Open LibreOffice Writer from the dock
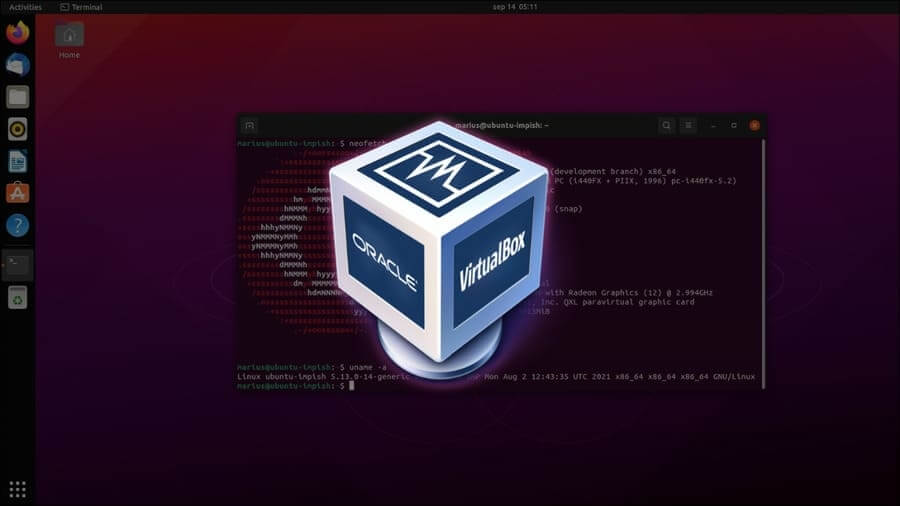Image resolution: width=900 pixels, height=506 pixels. coord(17,160)
